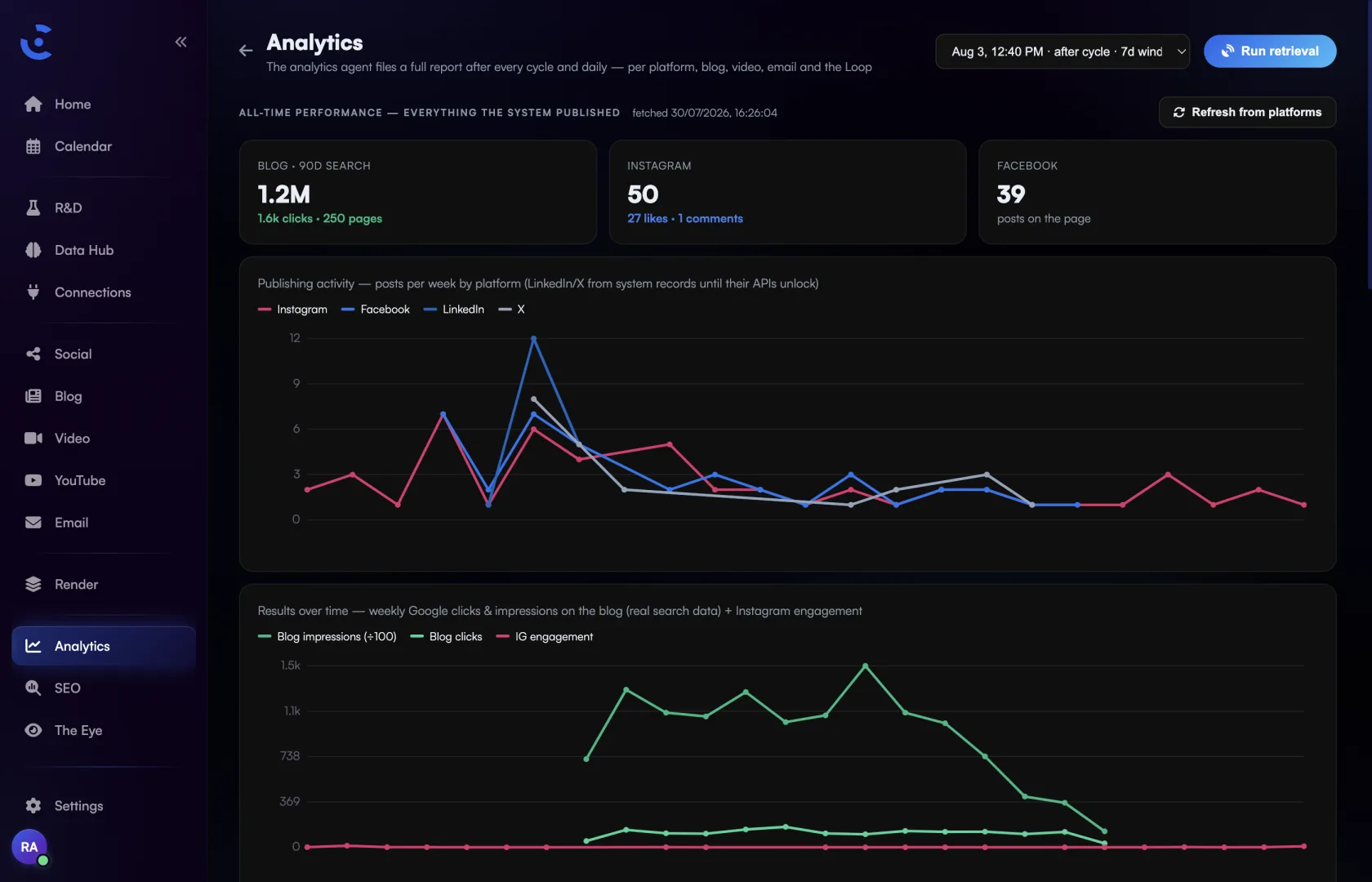This screenshot has height=882, width=1372.
Task: Click the R&D flask icon
Action: (x=33, y=207)
